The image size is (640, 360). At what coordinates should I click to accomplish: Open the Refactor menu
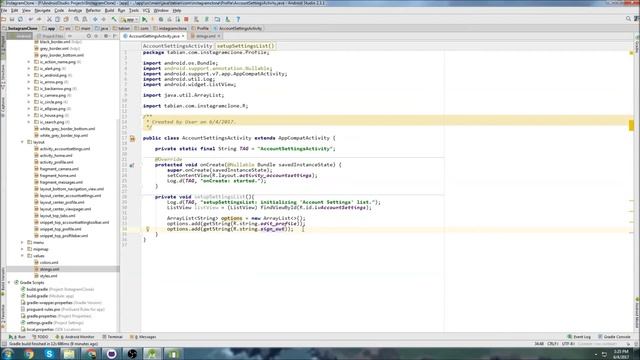point(93,10)
